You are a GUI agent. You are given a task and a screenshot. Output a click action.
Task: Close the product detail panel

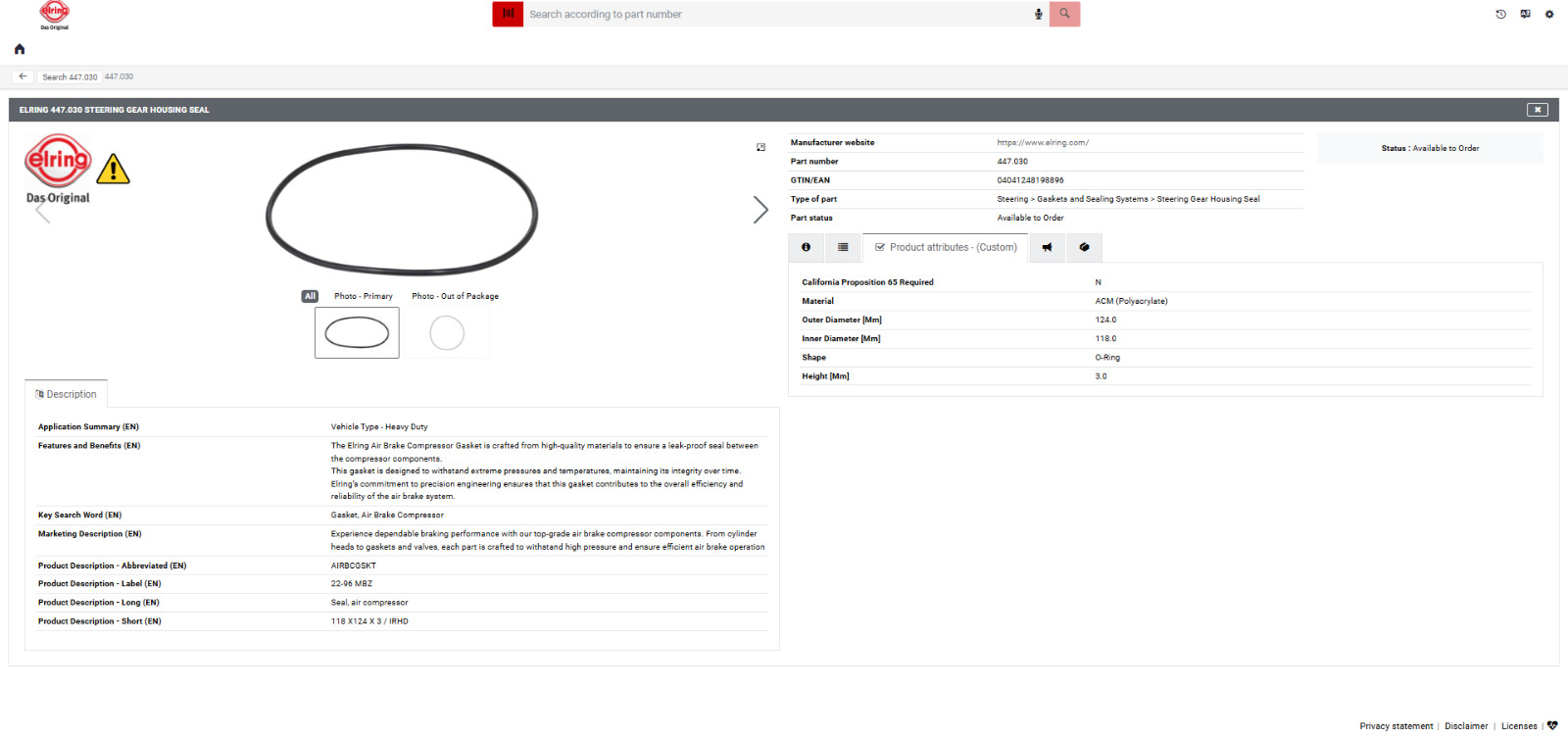click(1538, 110)
